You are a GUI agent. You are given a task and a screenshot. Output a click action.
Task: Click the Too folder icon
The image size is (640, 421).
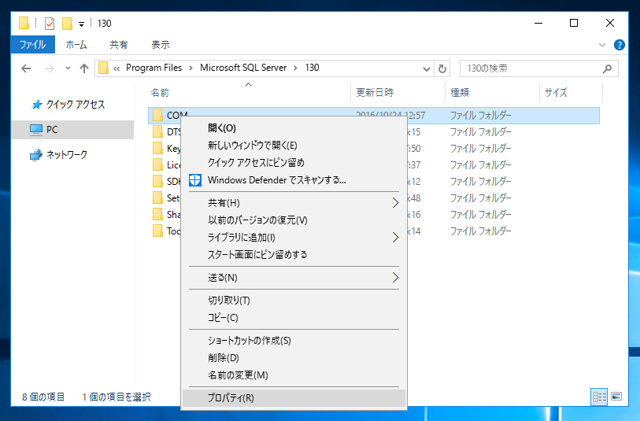158,231
